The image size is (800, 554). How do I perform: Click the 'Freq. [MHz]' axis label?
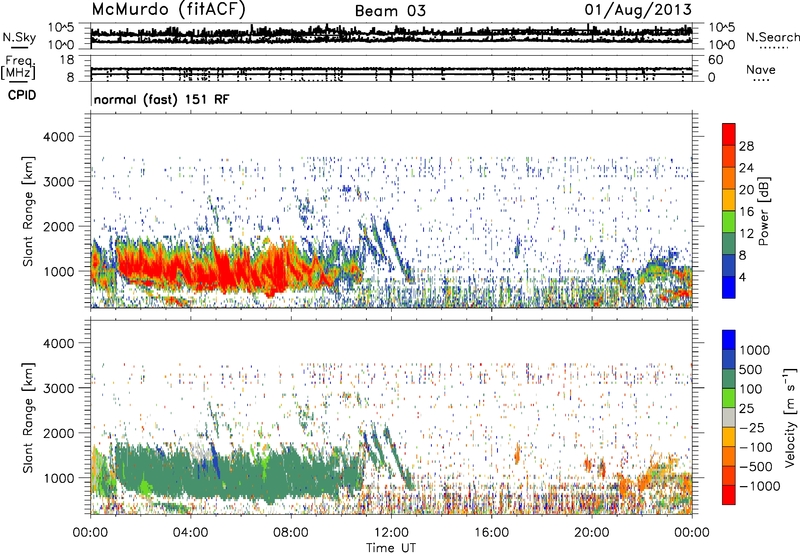click(18, 67)
